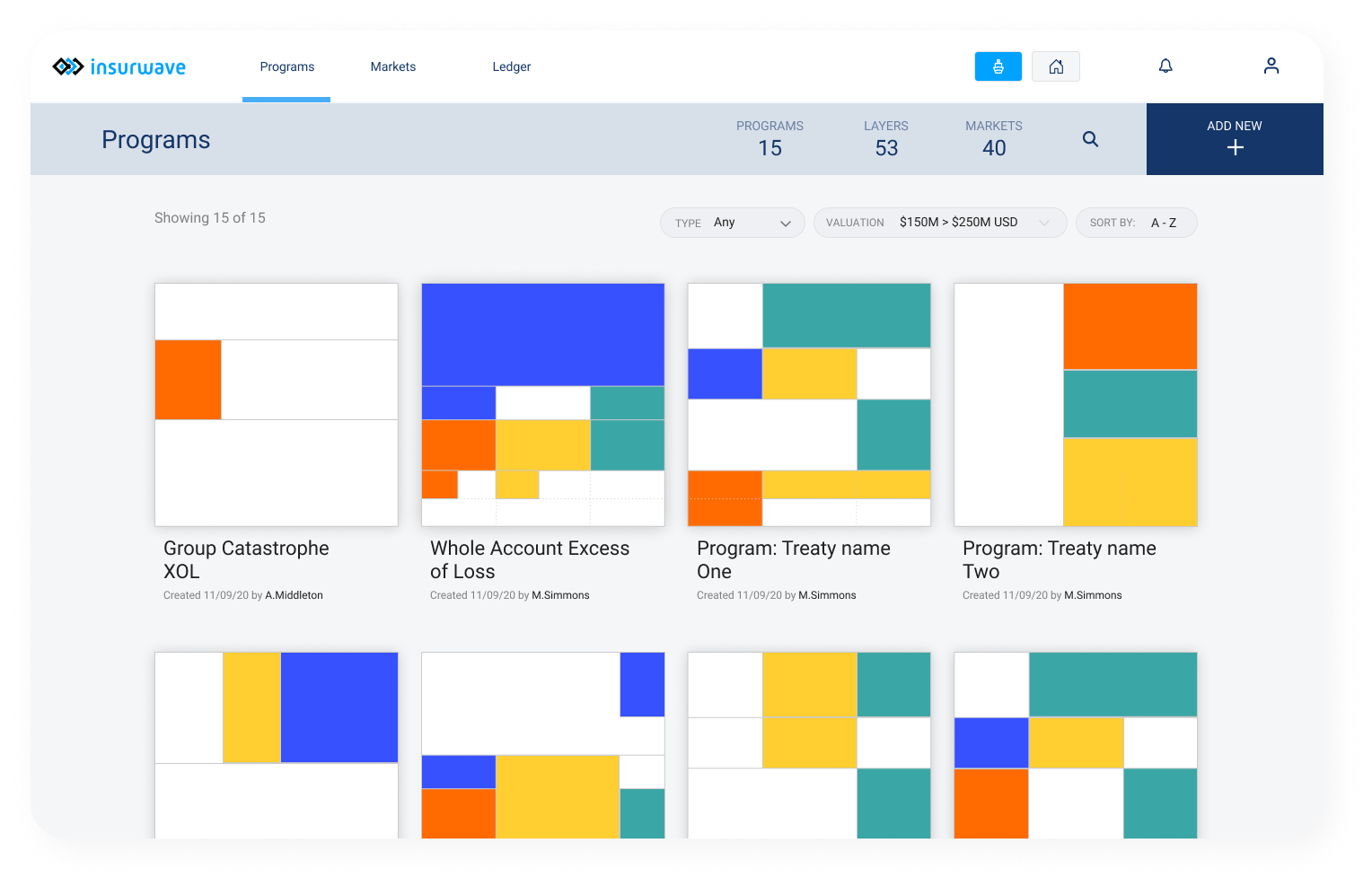
Task: Click the MARKETS 40 counter
Action: coord(994,139)
